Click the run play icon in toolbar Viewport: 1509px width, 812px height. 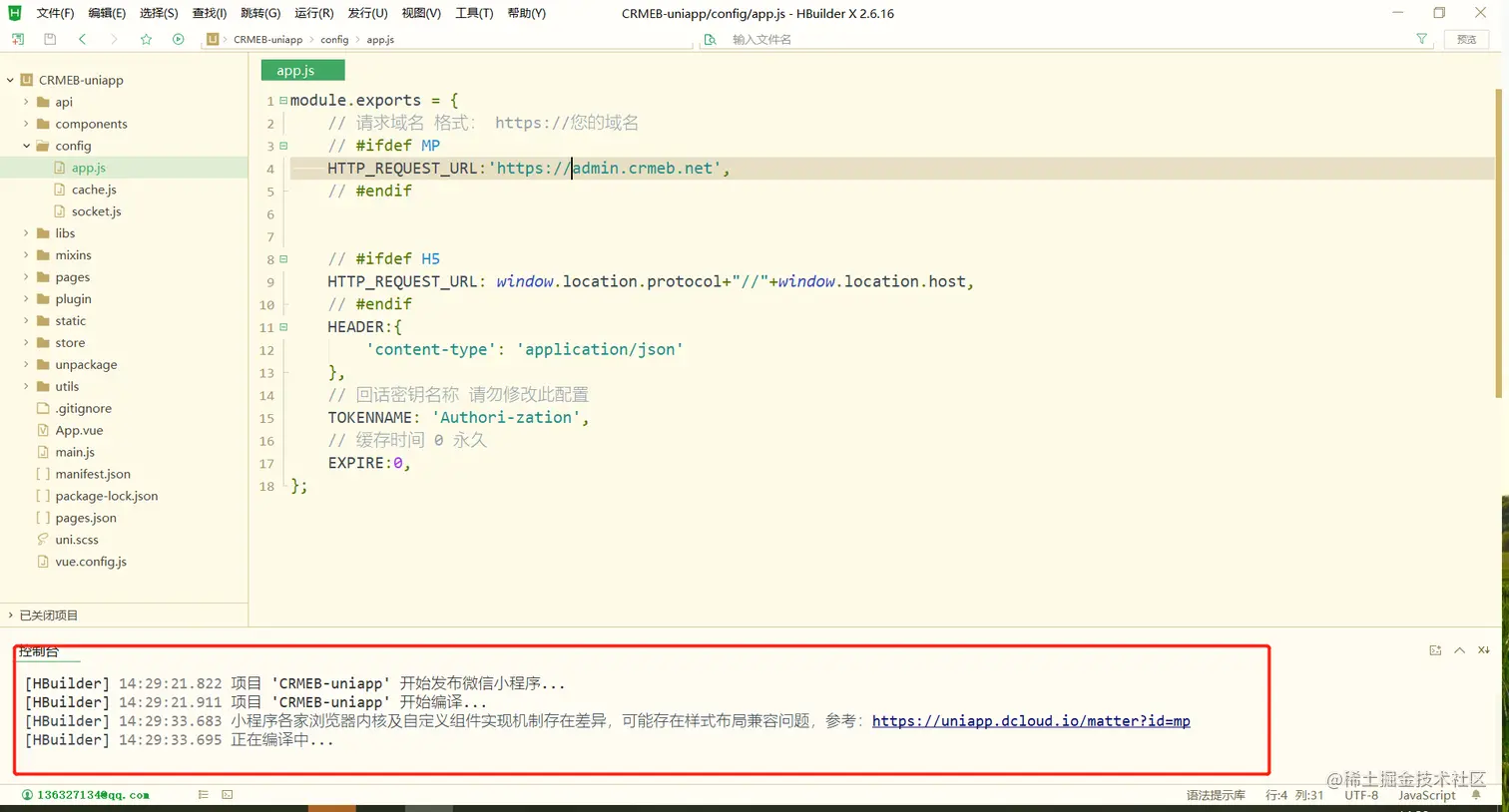[x=178, y=39]
